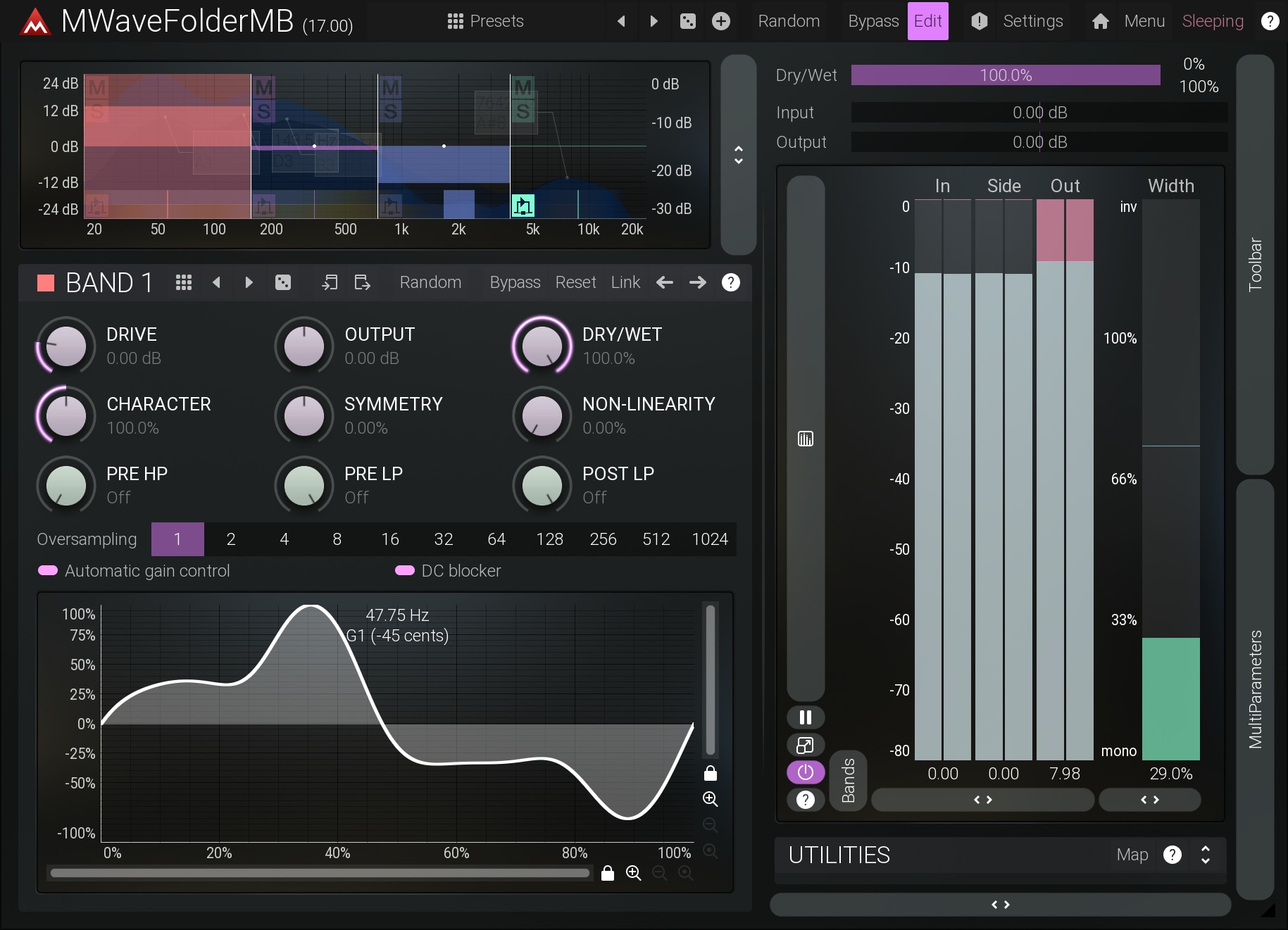Pause the meters display
The width and height of the screenshot is (1288, 930).
coord(805,717)
